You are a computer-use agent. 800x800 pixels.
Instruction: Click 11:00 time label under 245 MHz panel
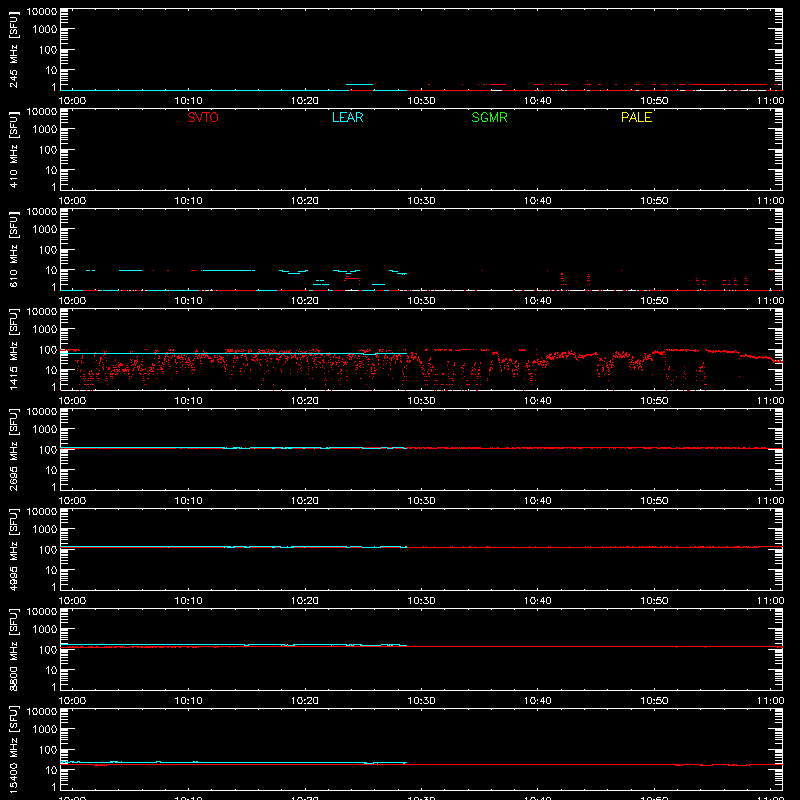770,101
